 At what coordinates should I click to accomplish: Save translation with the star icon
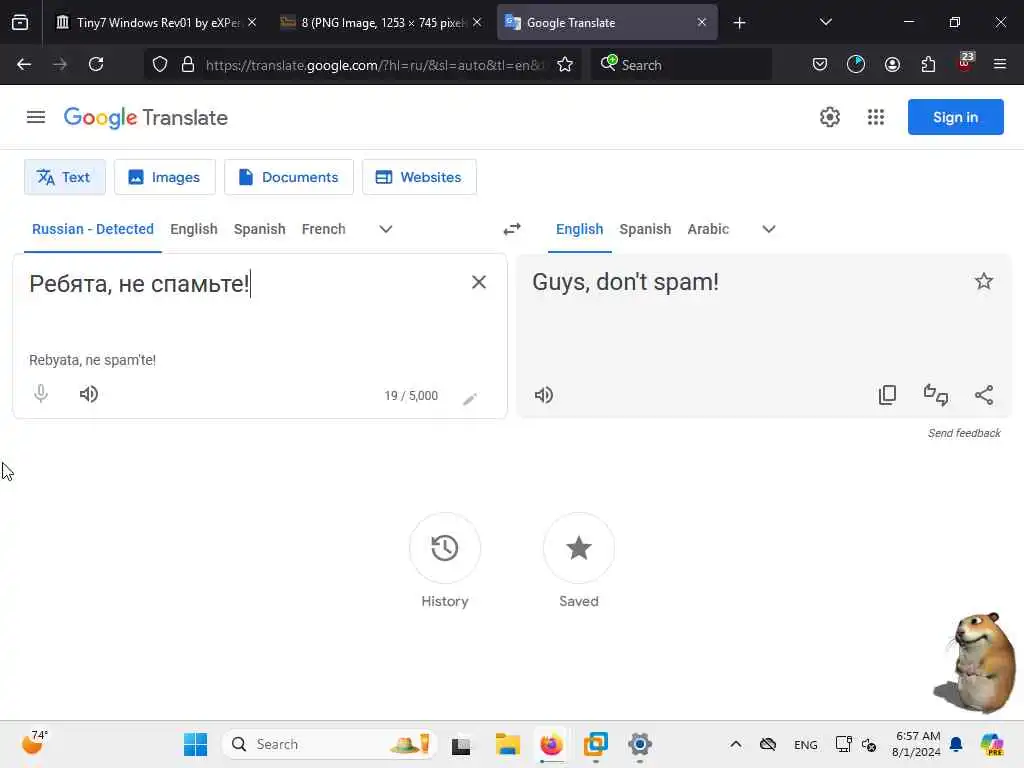(x=984, y=281)
